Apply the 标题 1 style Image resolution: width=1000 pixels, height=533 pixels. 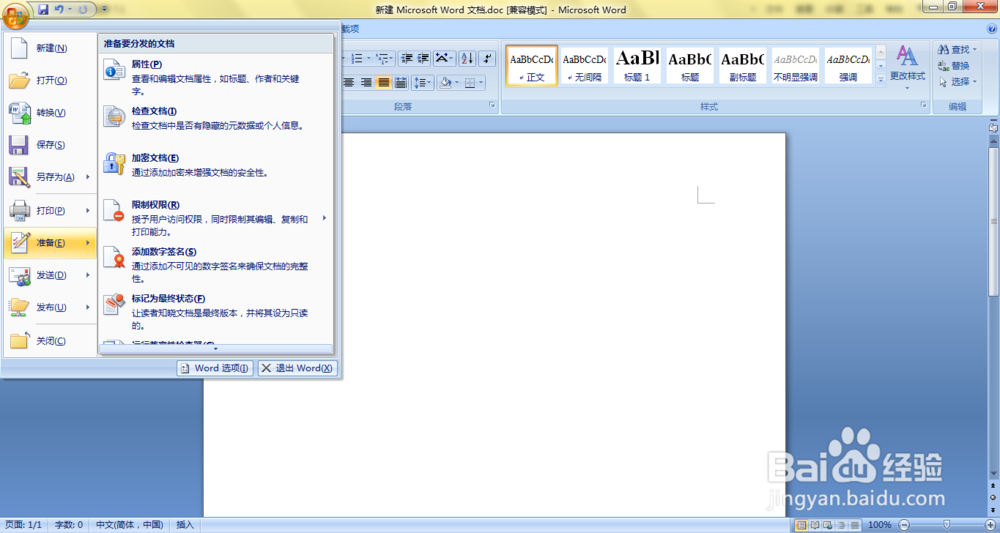click(x=637, y=66)
